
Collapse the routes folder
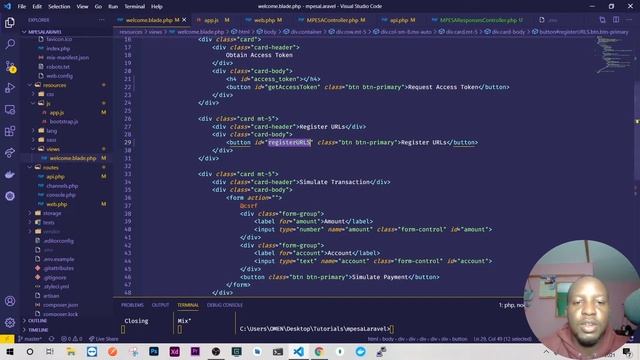51,167
